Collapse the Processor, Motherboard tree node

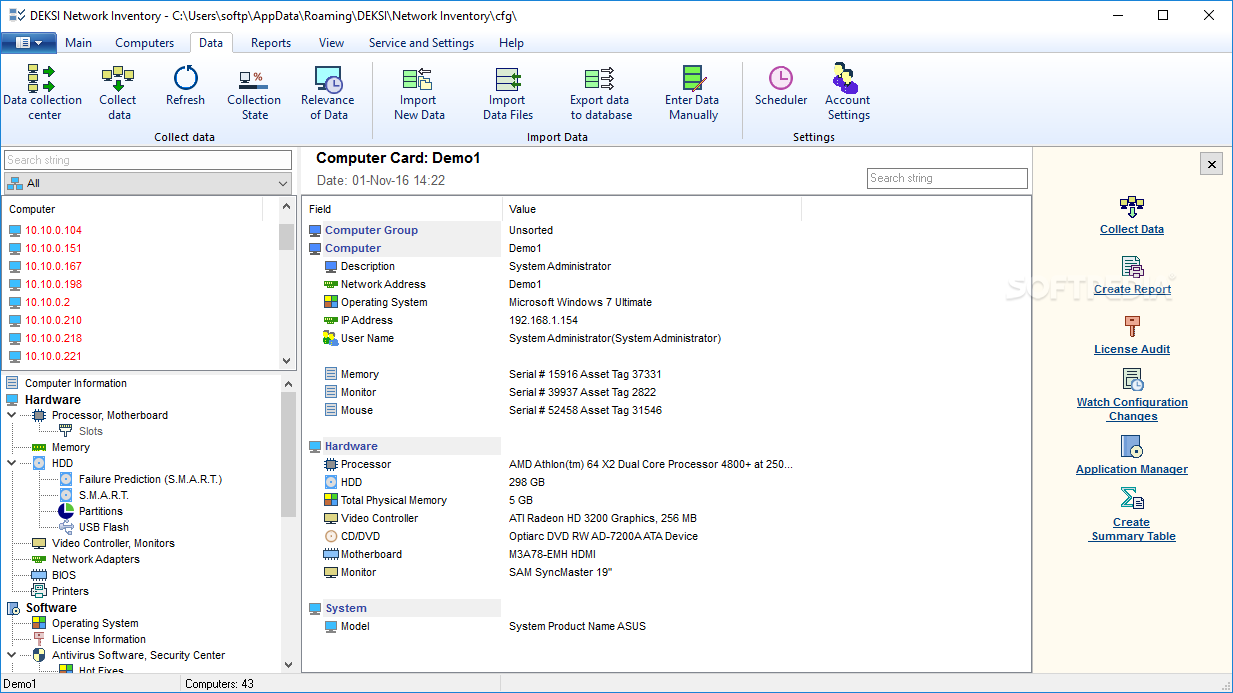(x=12, y=415)
